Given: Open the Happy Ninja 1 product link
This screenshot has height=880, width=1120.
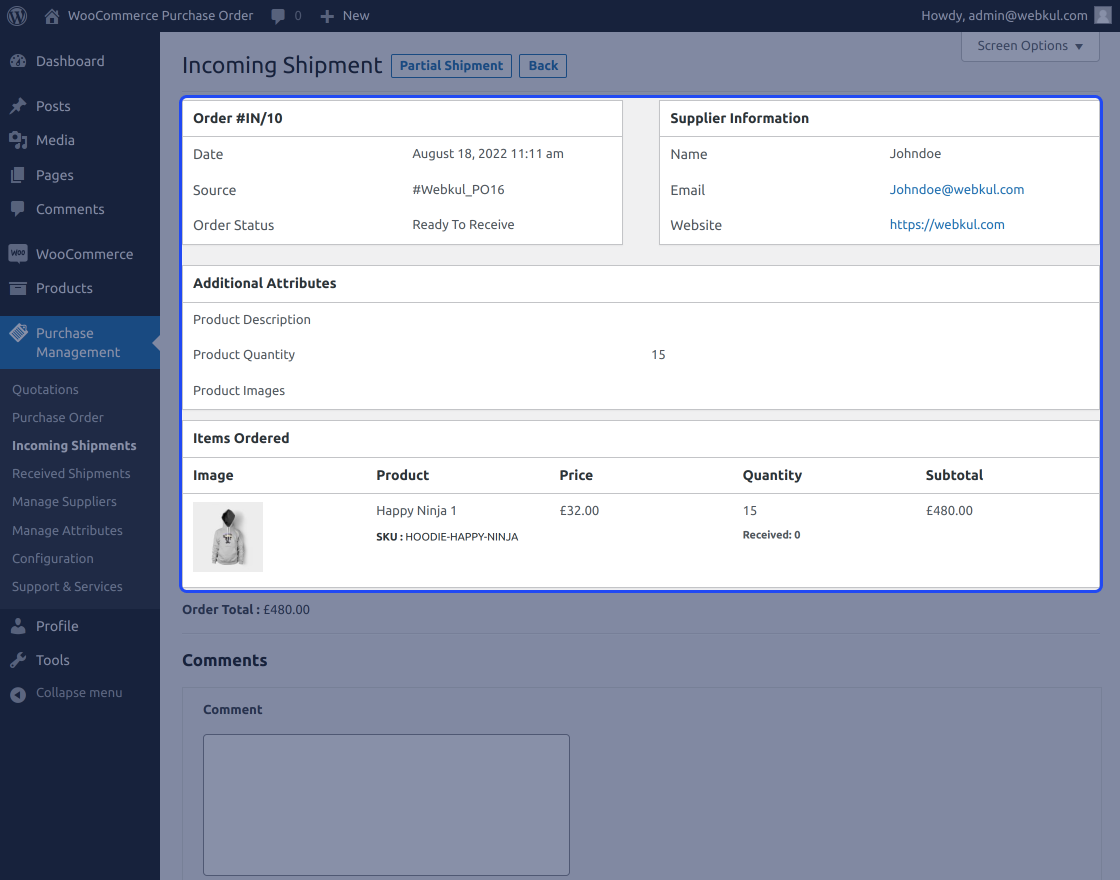Looking at the screenshot, I should [416, 510].
